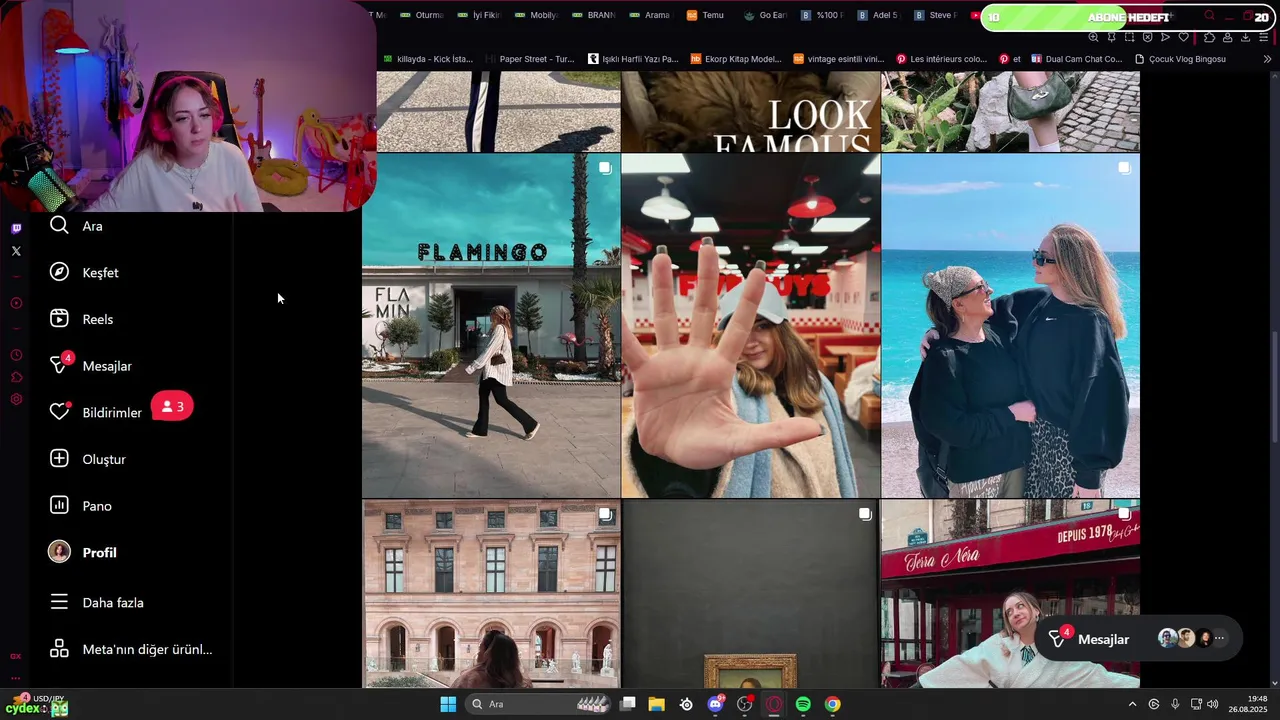Open Twitch panel in browser sidebar
Image resolution: width=1280 pixels, height=720 pixels.
[x=16, y=228]
